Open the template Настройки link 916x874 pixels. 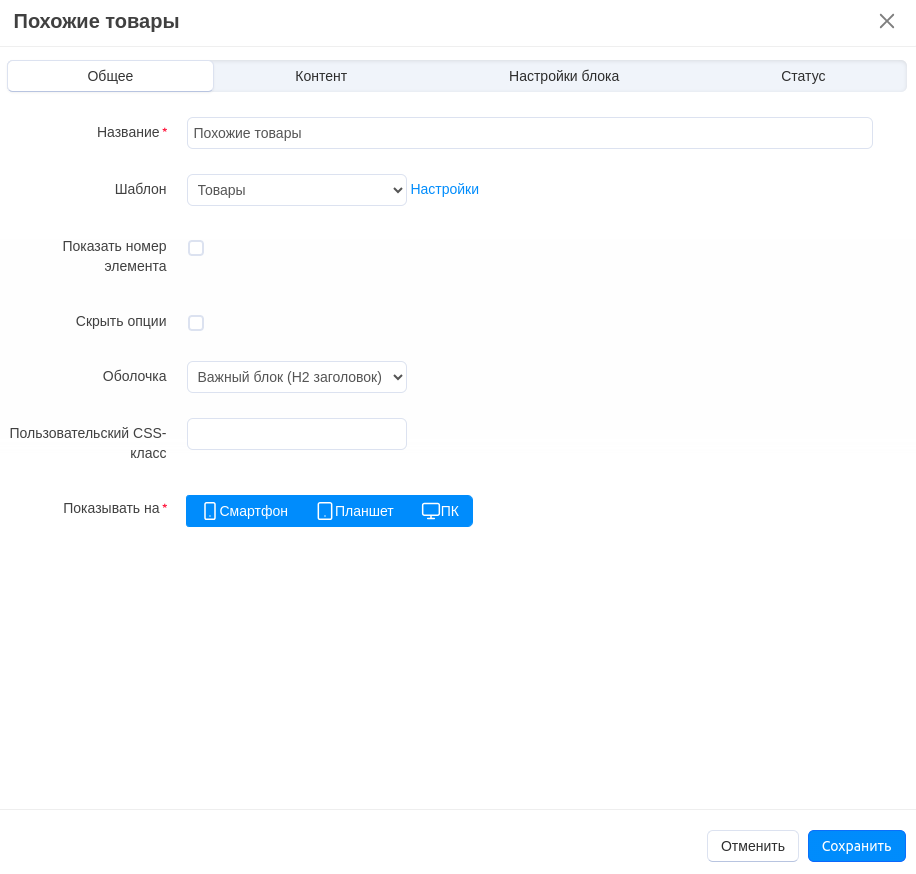[444, 189]
